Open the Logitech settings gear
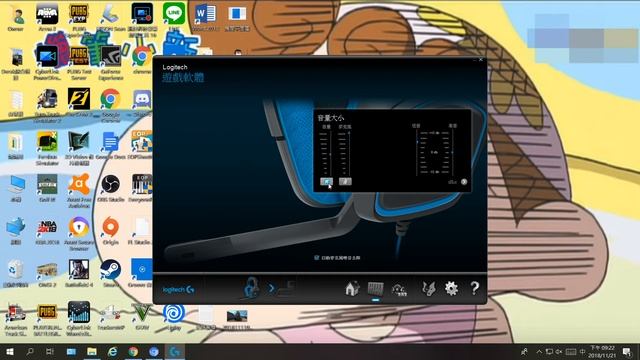640x360 pixels. tap(451, 289)
